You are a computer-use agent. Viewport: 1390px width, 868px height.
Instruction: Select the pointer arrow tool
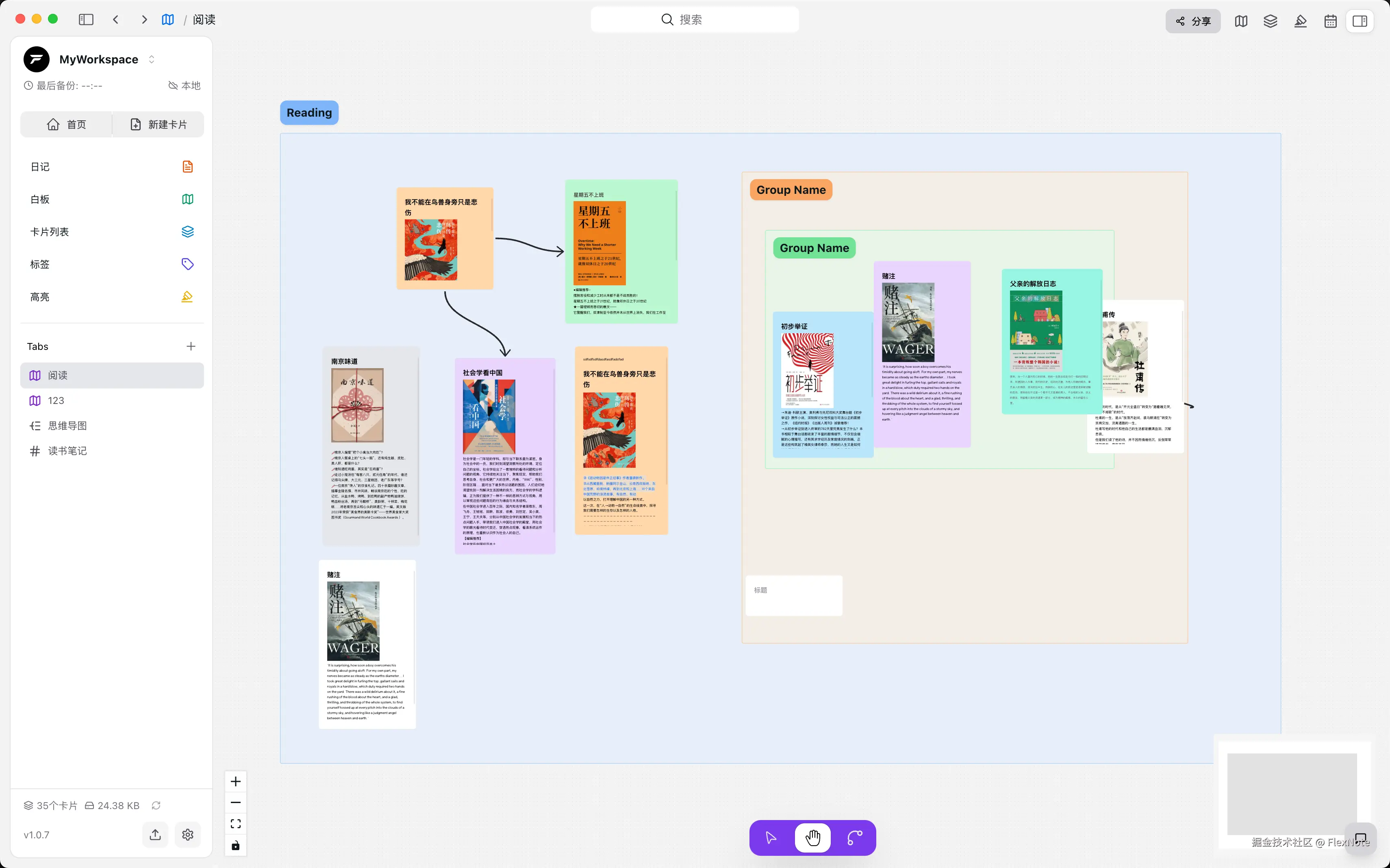[771, 838]
